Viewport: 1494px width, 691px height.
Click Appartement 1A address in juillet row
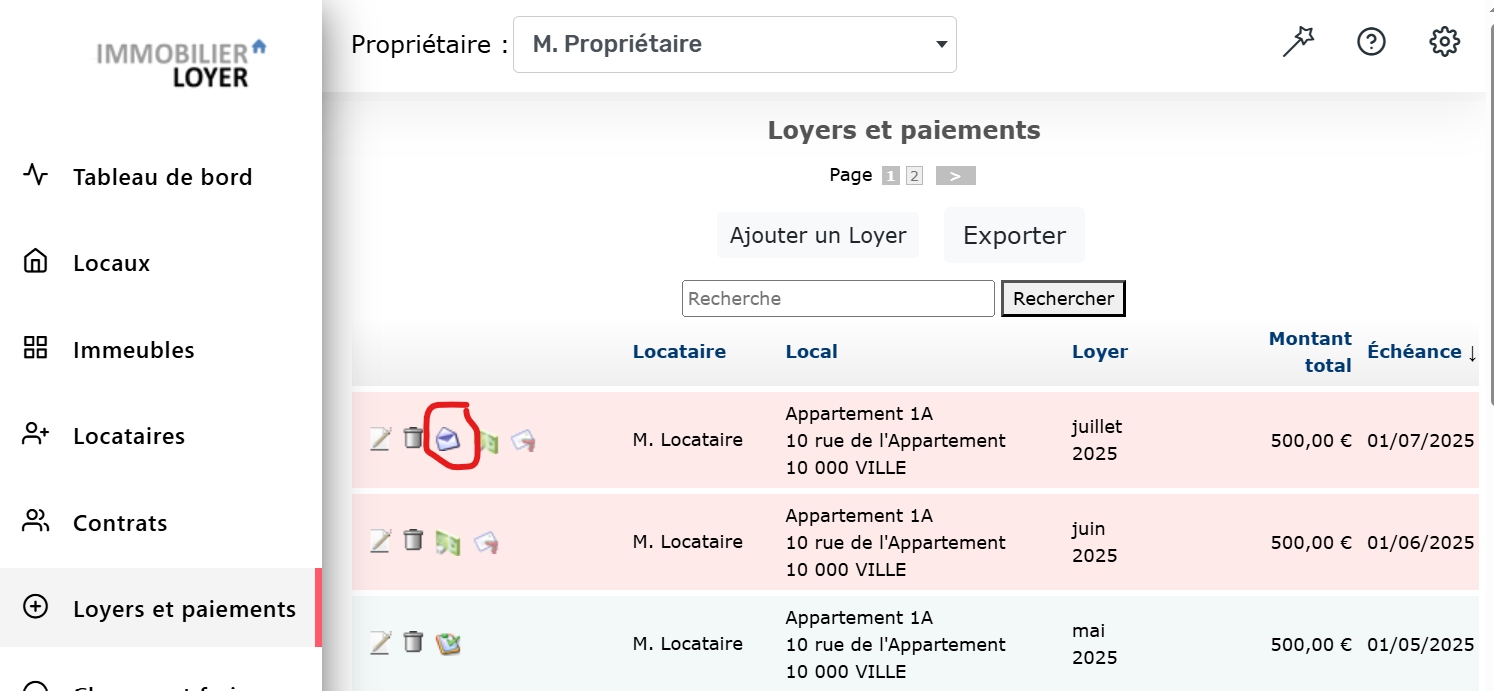(x=896, y=440)
